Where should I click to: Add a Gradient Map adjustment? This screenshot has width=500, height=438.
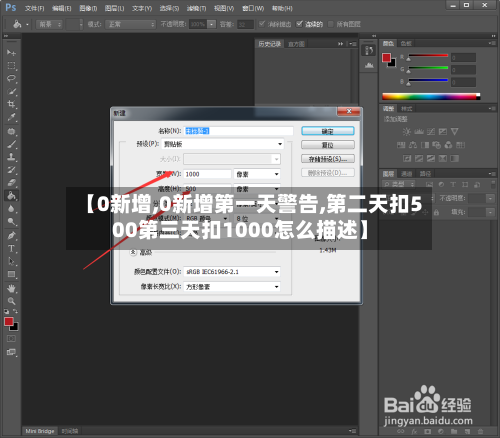click(x=455, y=158)
